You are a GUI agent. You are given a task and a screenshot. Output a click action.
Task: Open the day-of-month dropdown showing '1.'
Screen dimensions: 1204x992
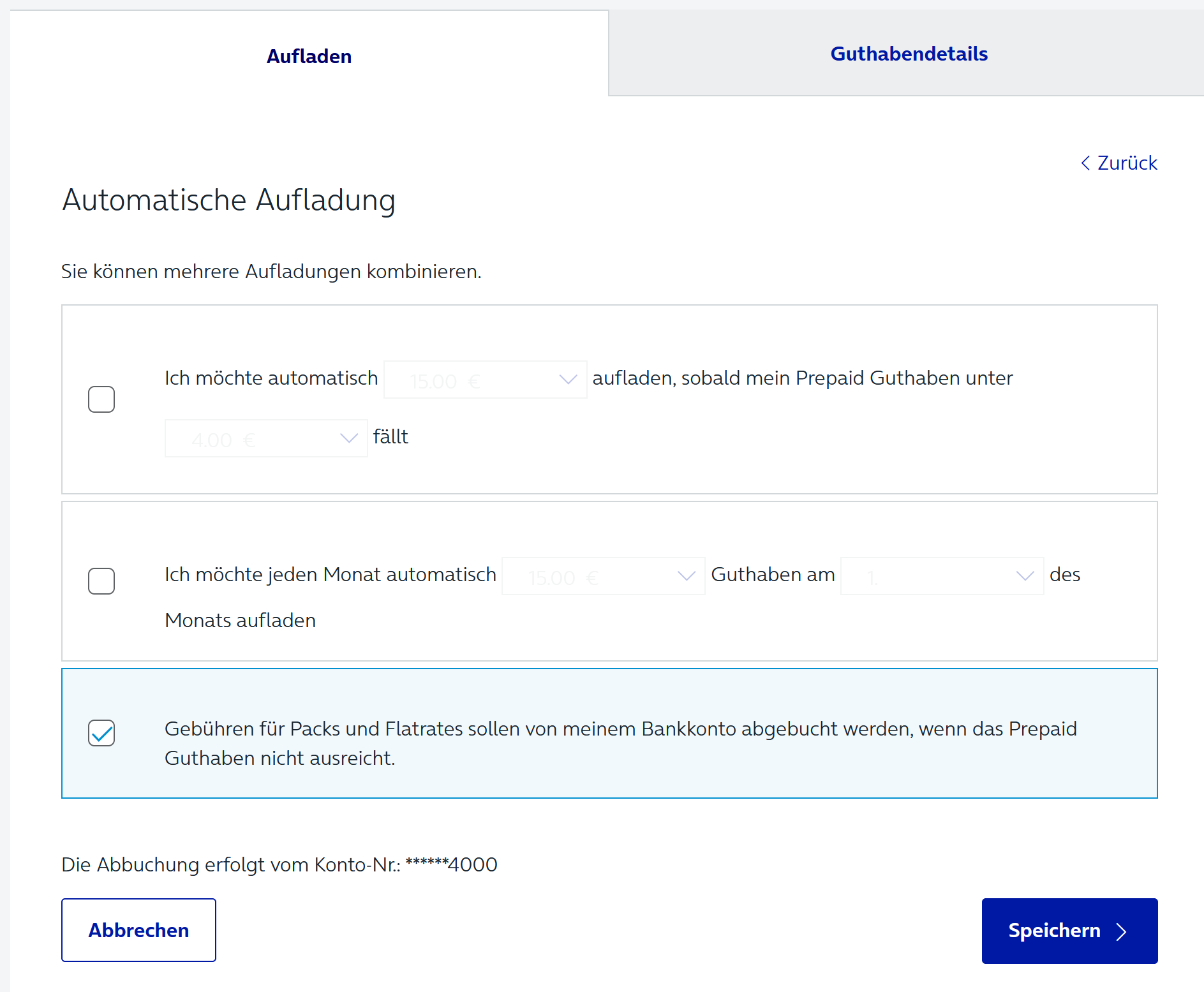941,577
